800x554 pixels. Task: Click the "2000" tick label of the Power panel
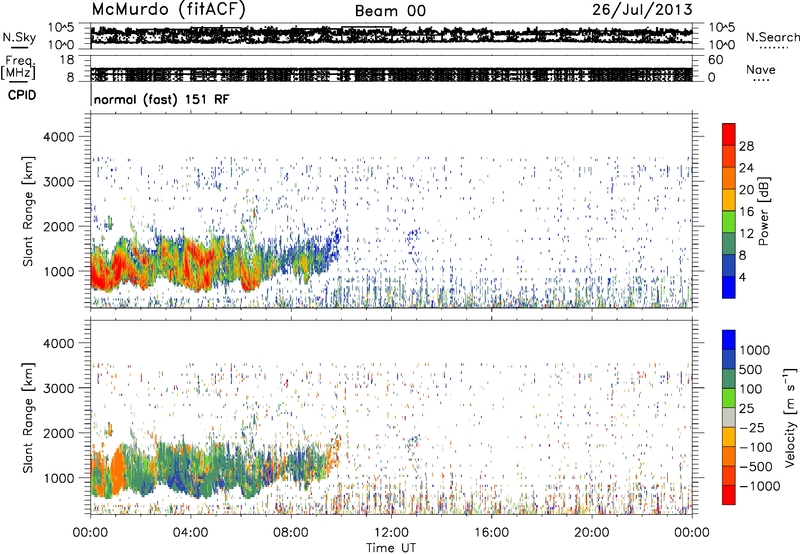coord(59,227)
